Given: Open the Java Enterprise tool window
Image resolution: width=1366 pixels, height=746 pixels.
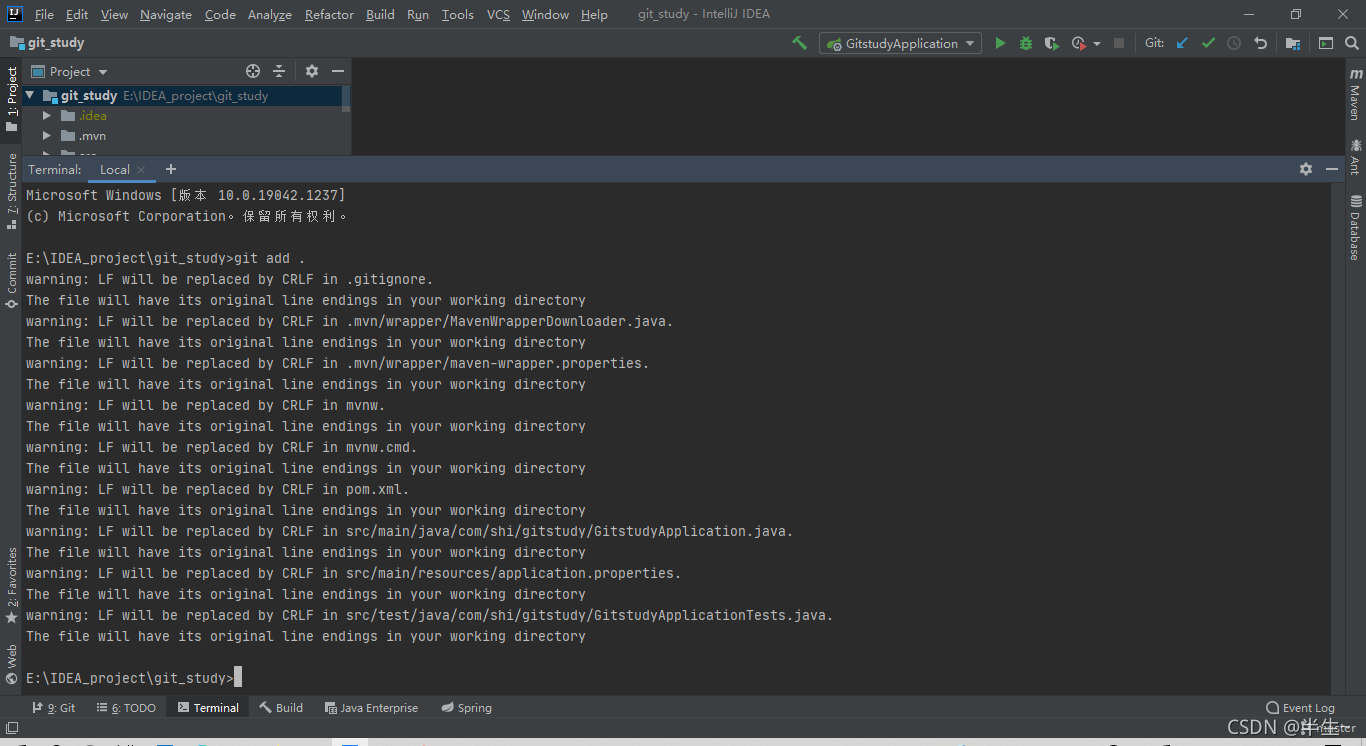Looking at the screenshot, I should tap(371, 707).
